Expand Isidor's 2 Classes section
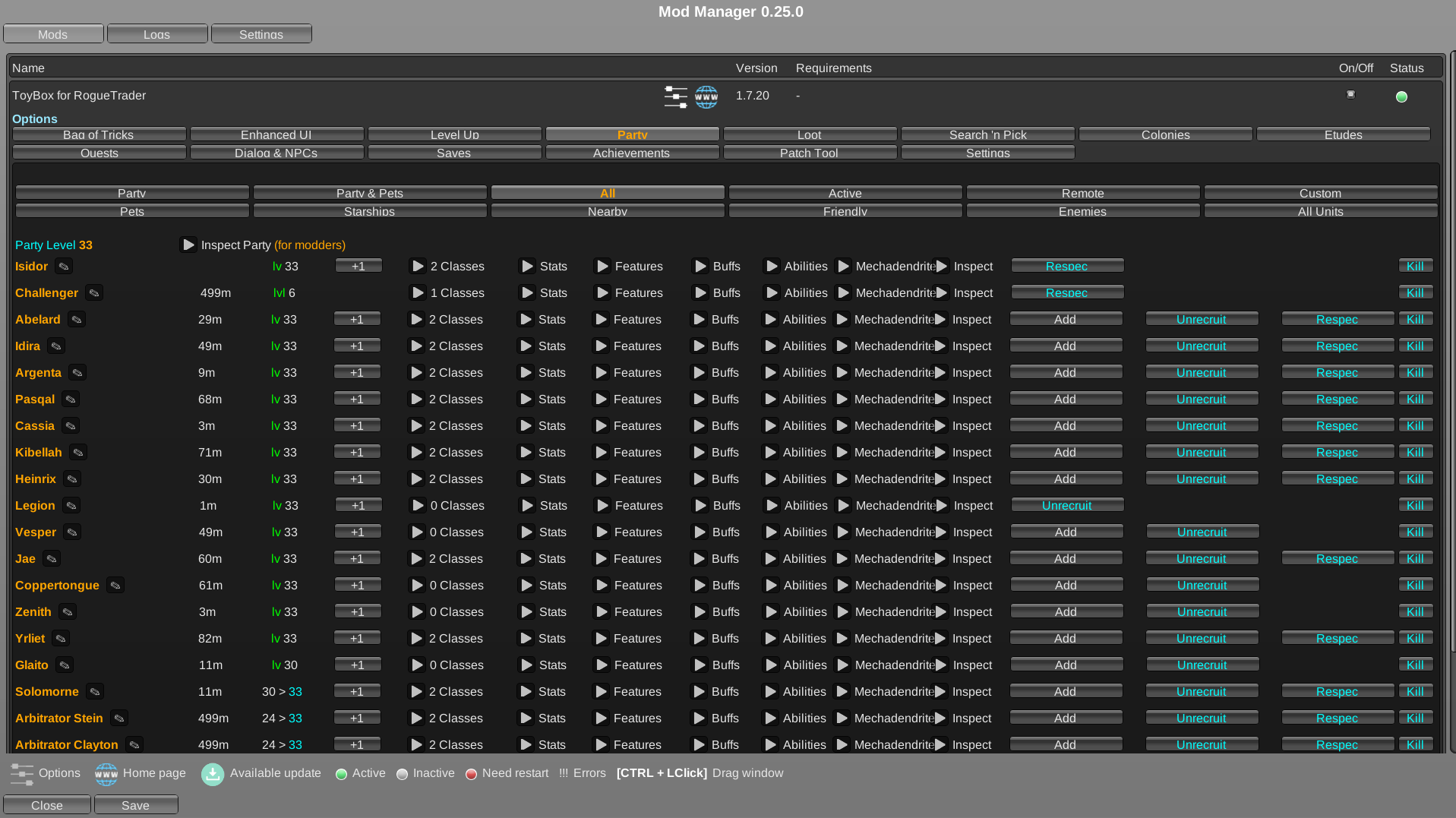 click(x=418, y=267)
